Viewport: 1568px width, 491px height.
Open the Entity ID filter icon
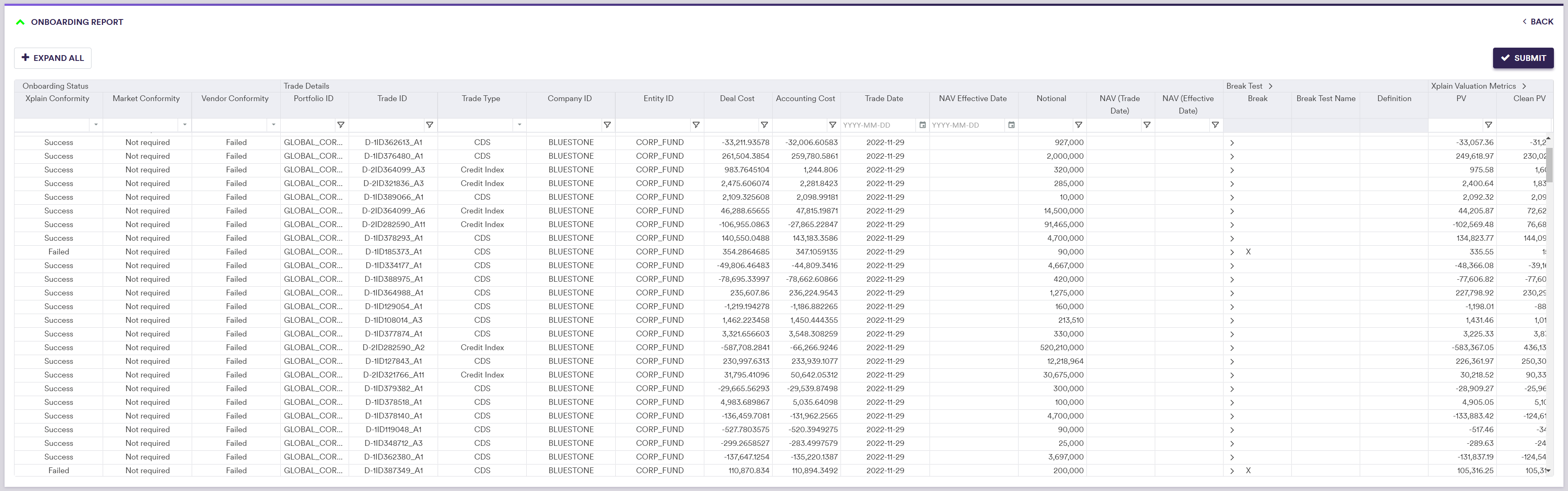696,125
